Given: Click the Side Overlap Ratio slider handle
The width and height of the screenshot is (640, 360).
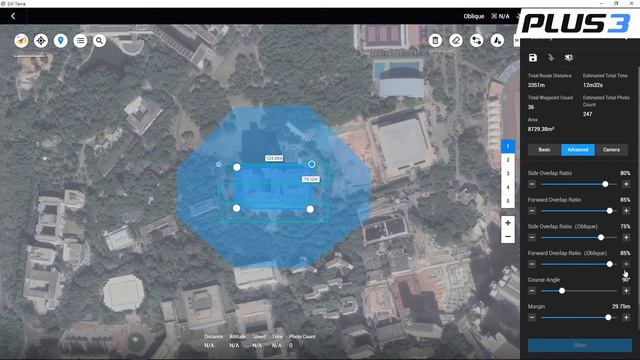Looking at the screenshot, I should (x=605, y=184).
